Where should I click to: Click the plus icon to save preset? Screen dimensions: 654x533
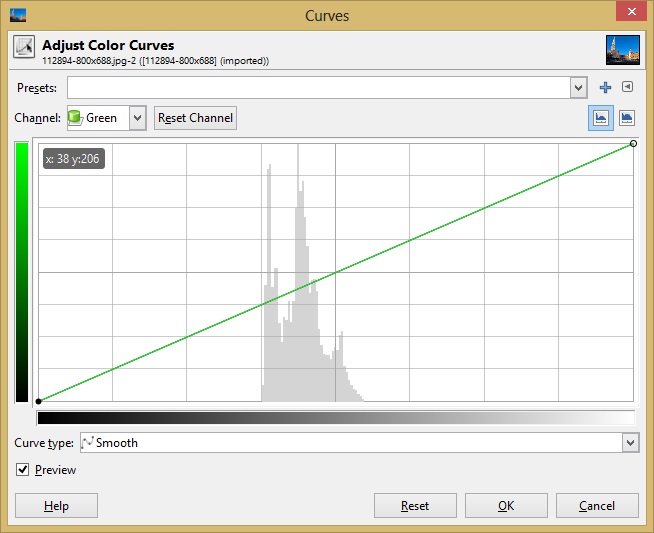[x=605, y=87]
